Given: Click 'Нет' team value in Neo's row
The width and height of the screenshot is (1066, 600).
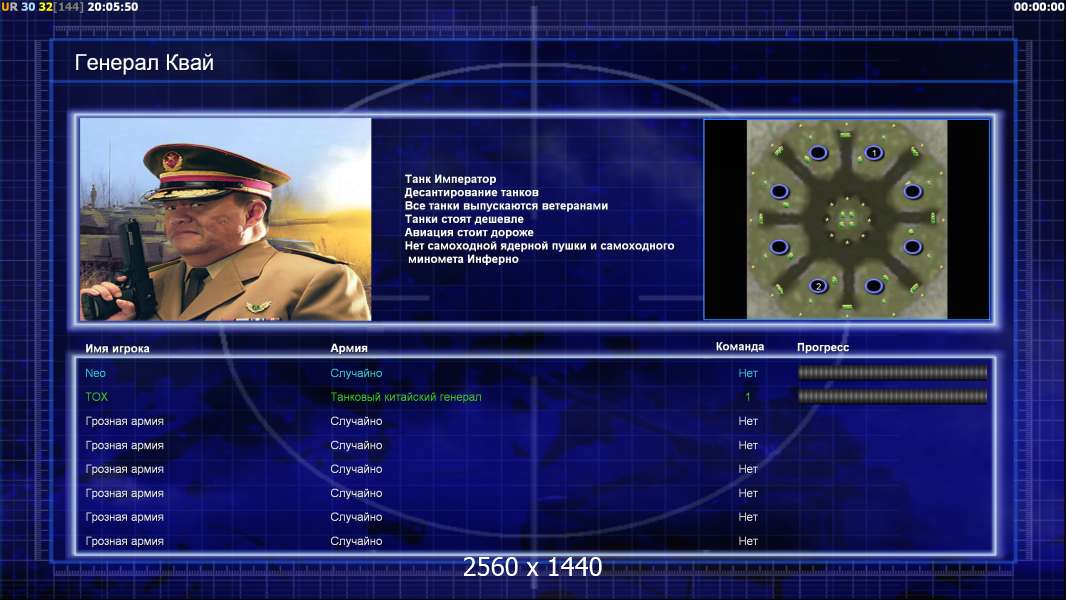Looking at the screenshot, I should pos(748,373).
